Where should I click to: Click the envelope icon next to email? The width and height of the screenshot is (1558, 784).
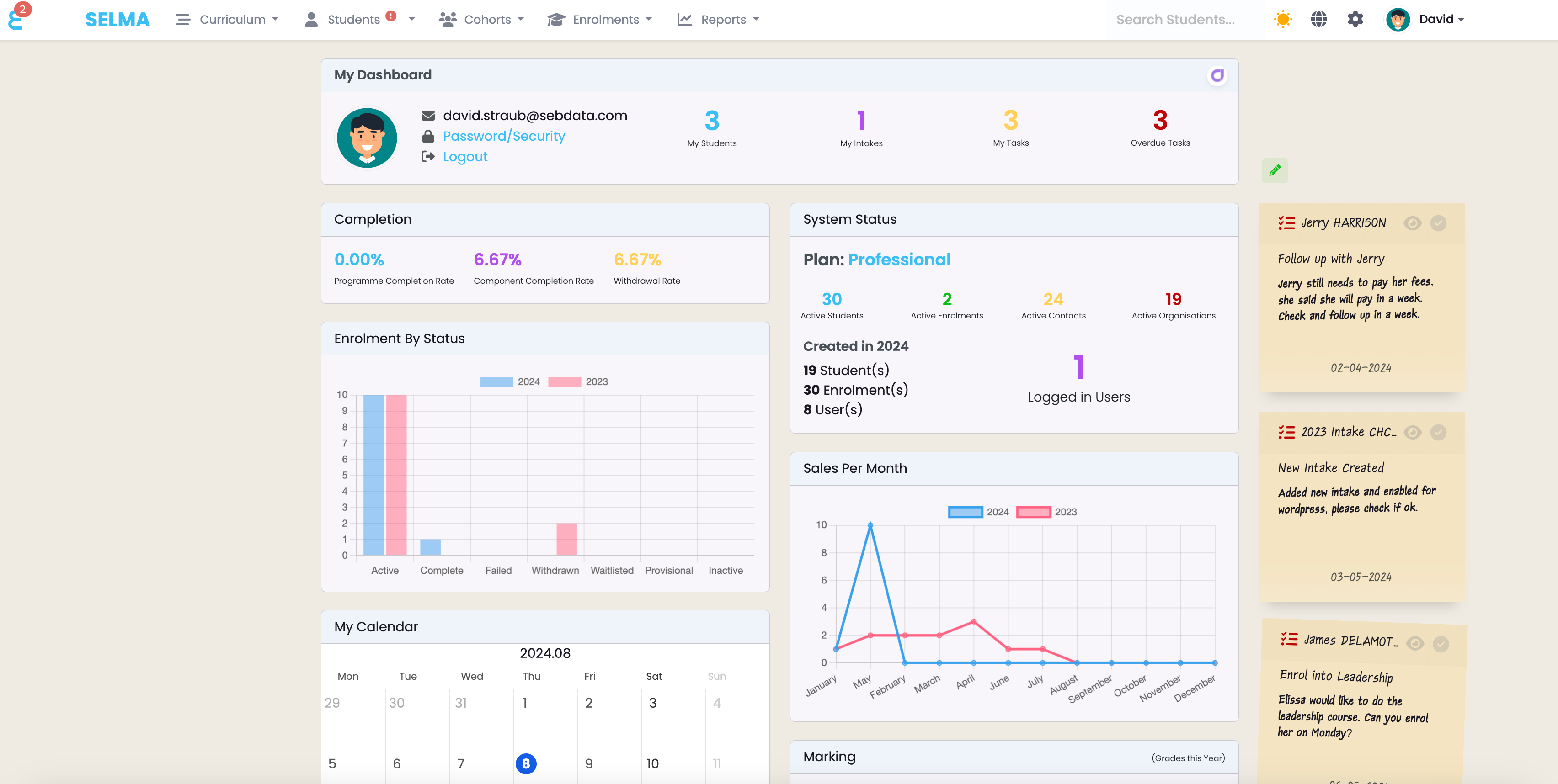point(427,116)
